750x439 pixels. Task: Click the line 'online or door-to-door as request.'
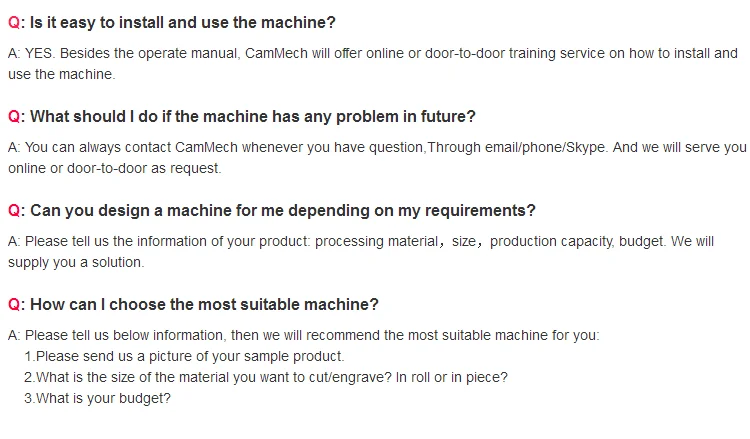[x=114, y=168]
